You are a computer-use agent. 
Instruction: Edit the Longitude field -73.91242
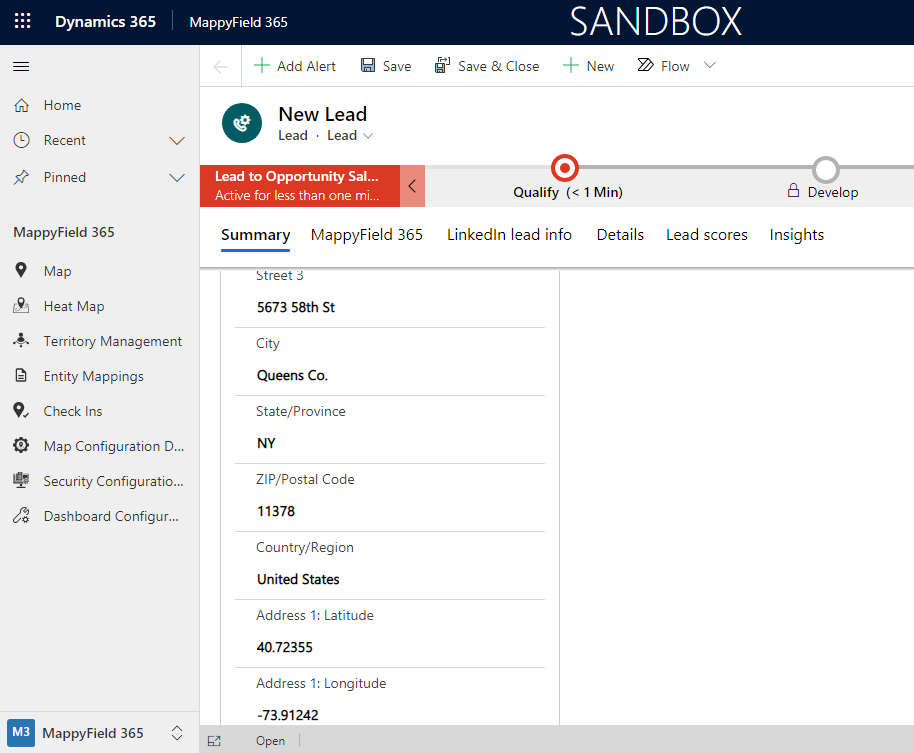pyautogui.click(x=389, y=715)
